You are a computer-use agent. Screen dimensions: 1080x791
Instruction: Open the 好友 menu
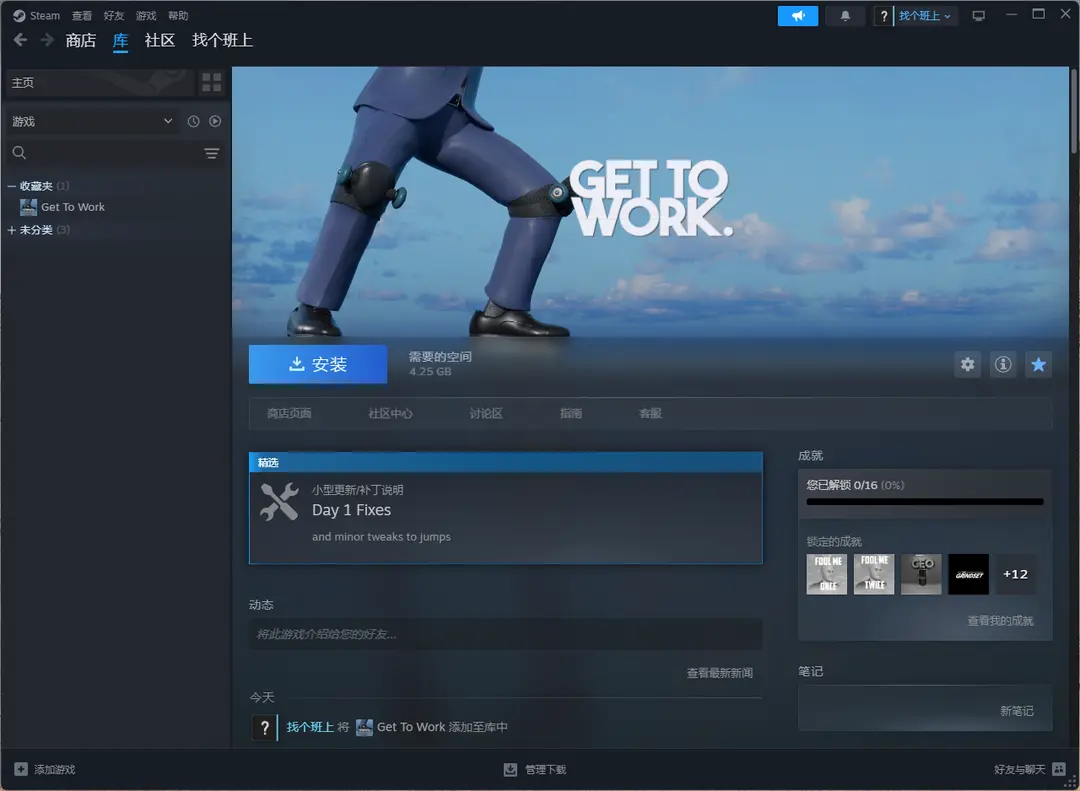[x=114, y=15]
